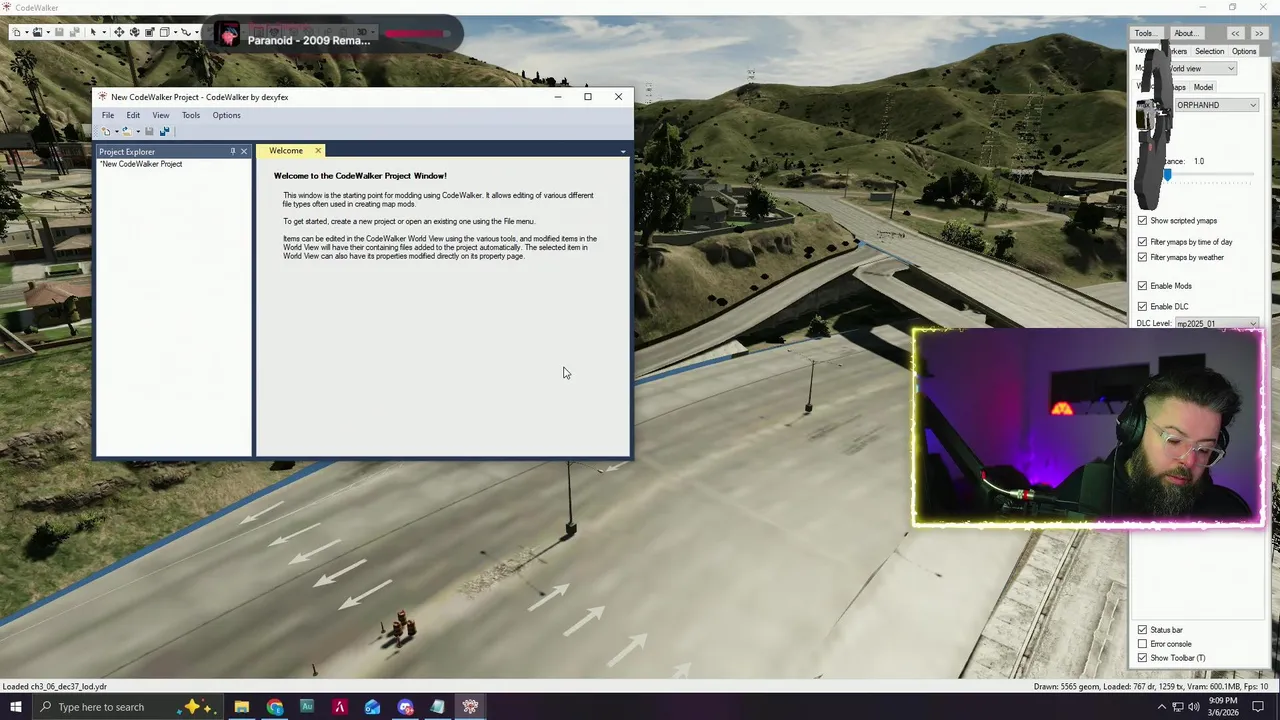Click the Tools... button in side panel
Screen dimensions: 1280x720
pos(1145,33)
